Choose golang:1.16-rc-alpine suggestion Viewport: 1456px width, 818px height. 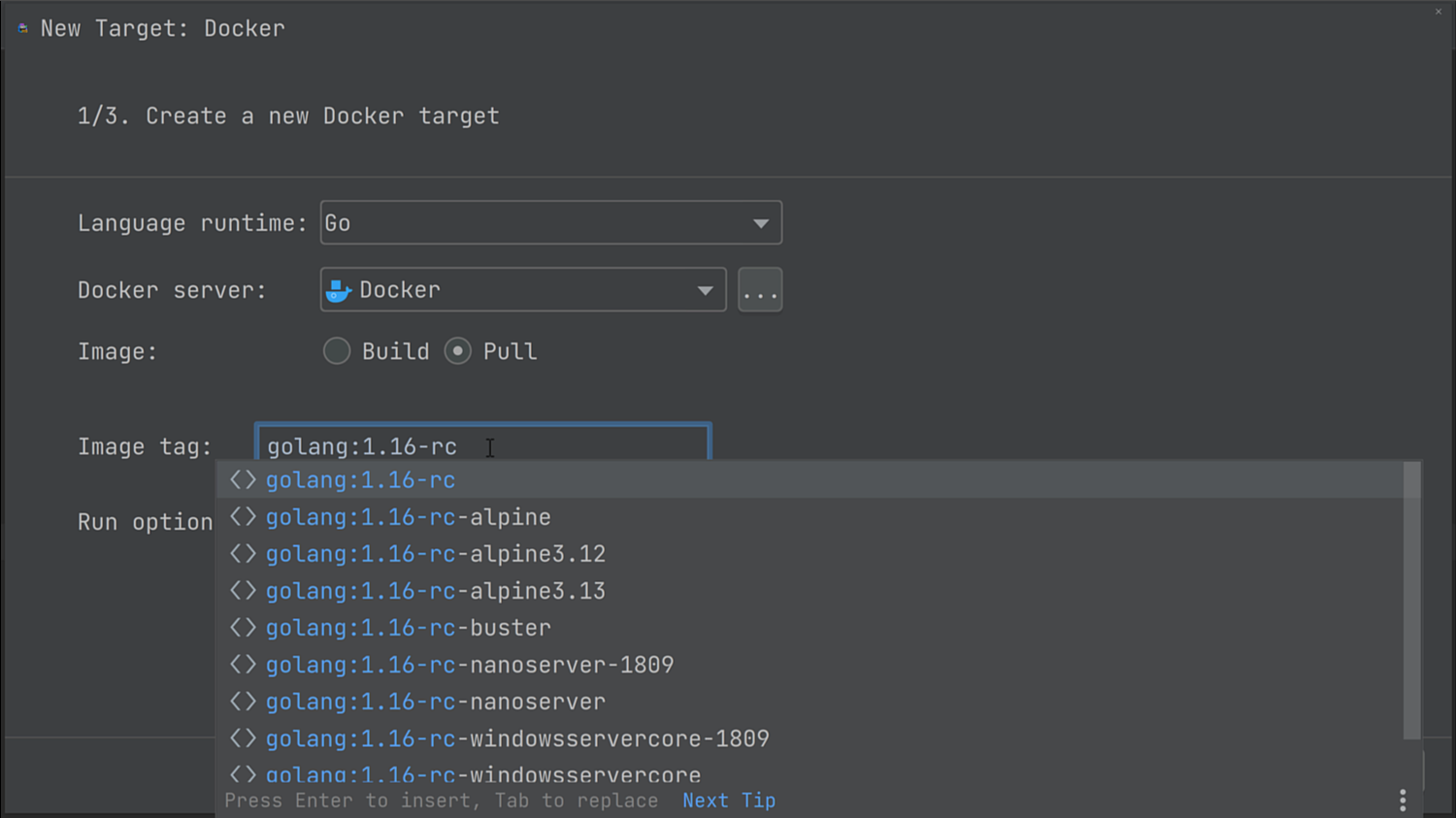coord(810,517)
